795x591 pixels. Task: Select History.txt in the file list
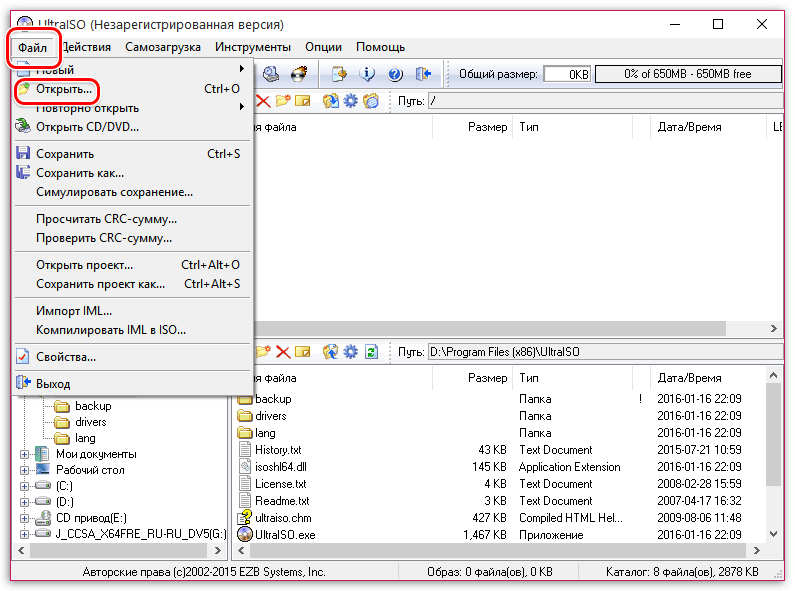(x=278, y=450)
